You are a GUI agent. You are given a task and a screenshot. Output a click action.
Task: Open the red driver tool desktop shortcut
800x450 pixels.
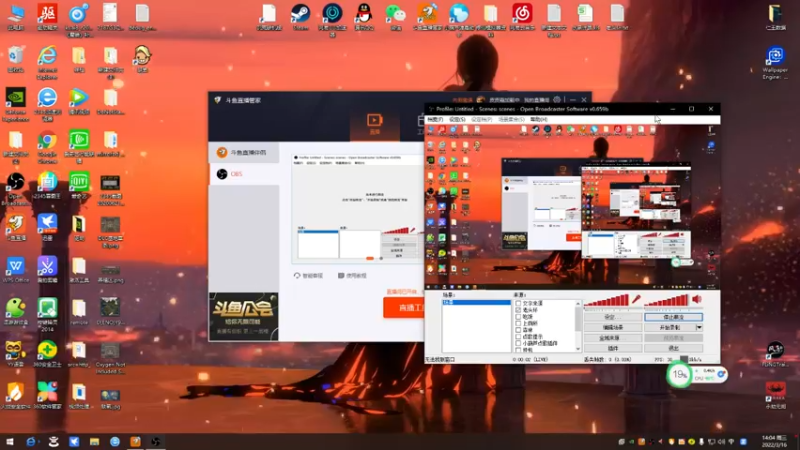(x=47, y=14)
